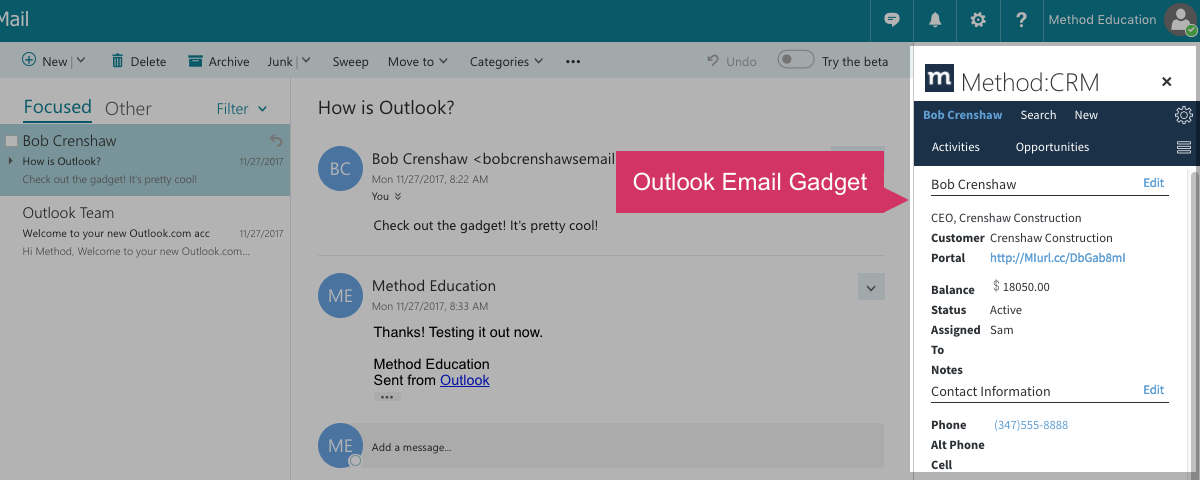Click the Sweep button
Viewport: 1200px width, 480px height.
click(x=351, y=61)
